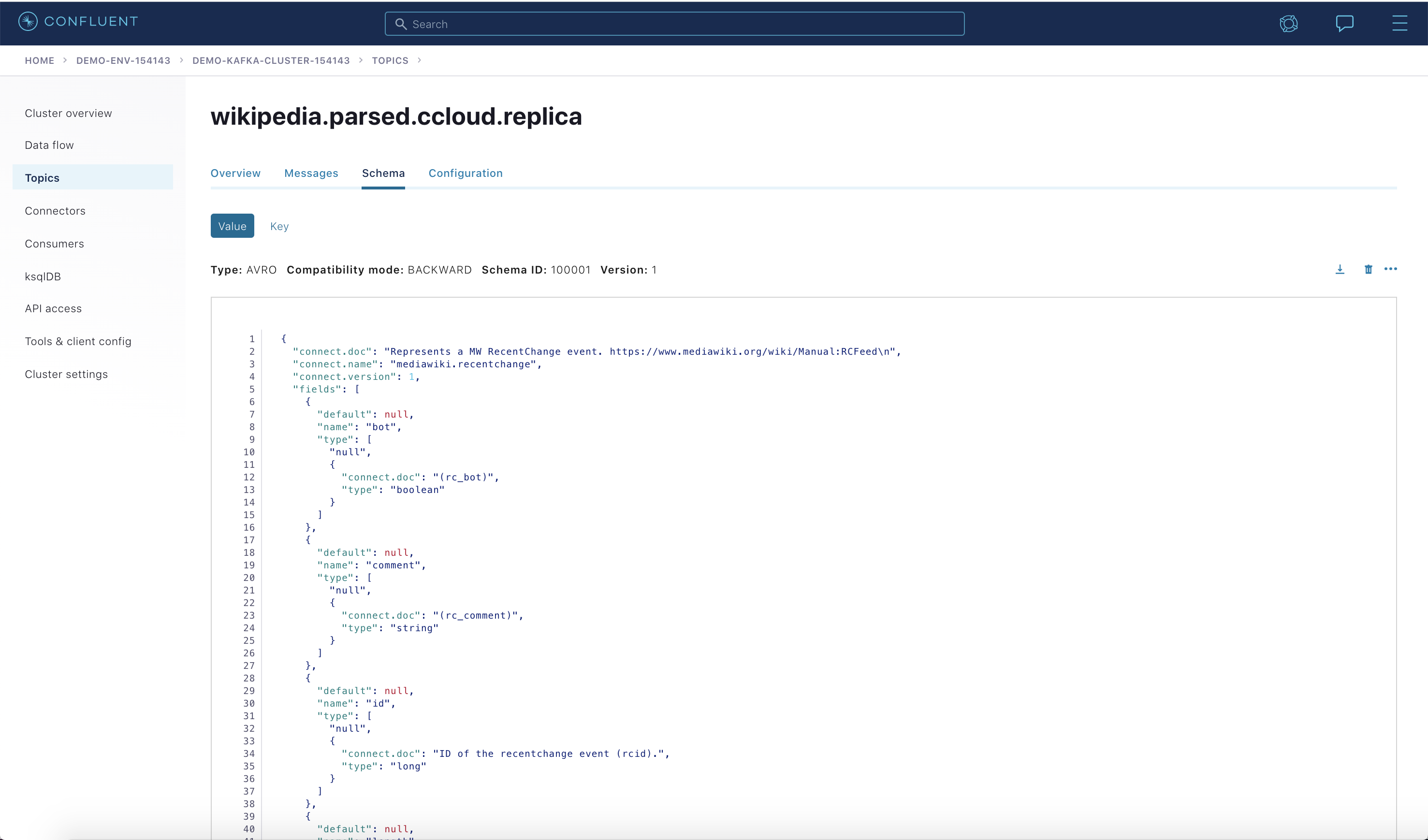Open the support lifebuoy icon
This screenshot has height=840, width=1428.
pos(1289,24)
